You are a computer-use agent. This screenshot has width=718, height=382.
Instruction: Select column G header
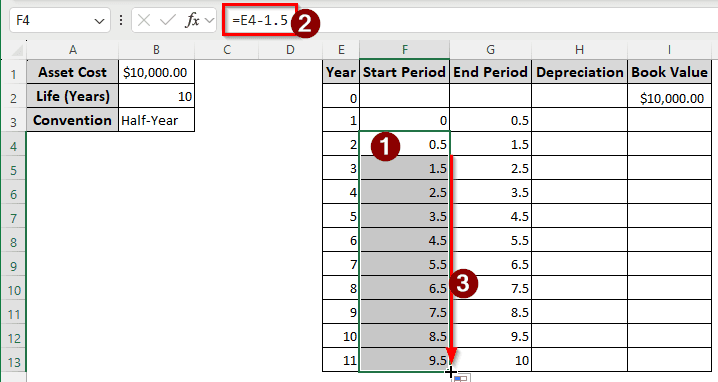point(490,49)
